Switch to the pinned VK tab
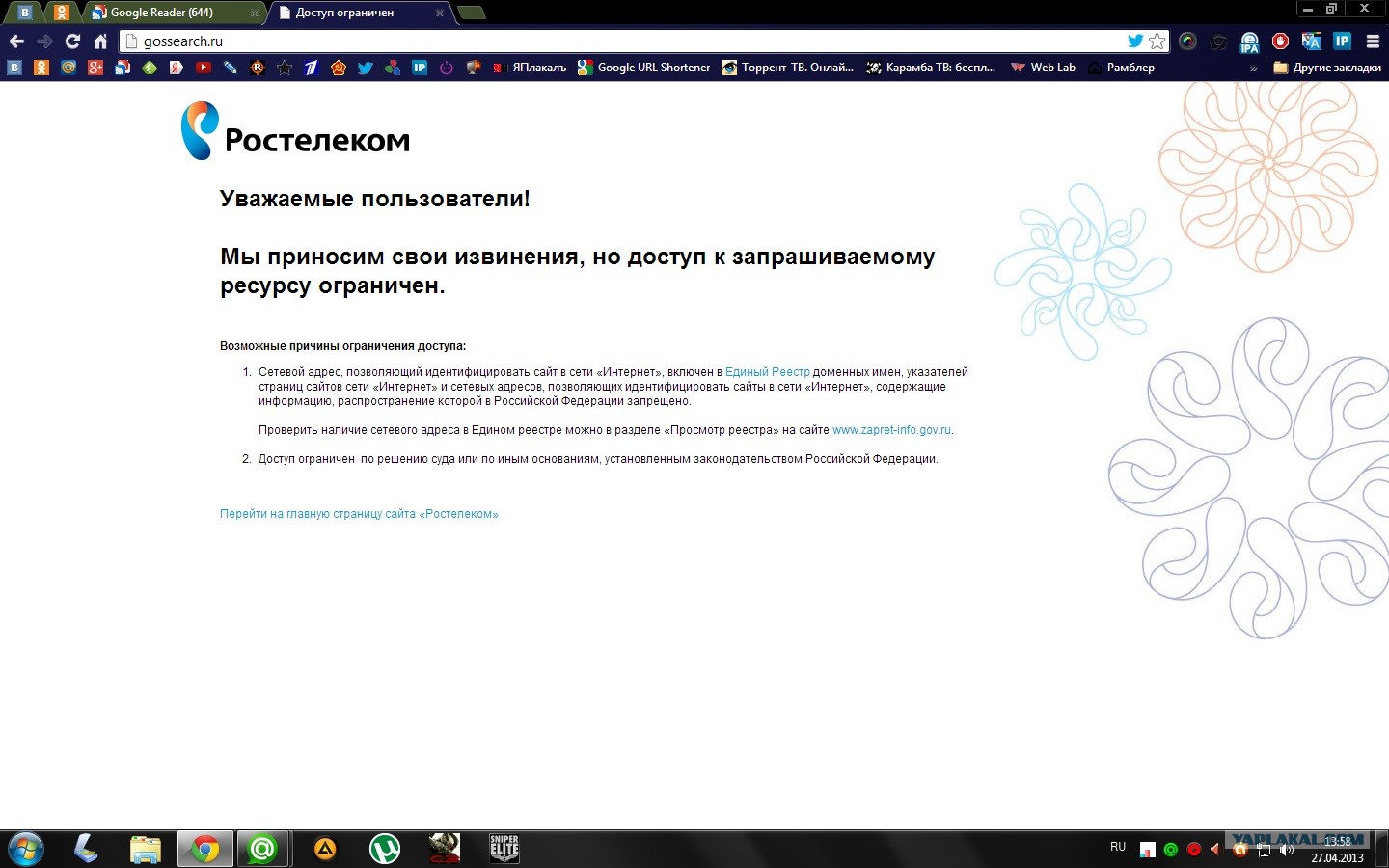 (25, 13)
